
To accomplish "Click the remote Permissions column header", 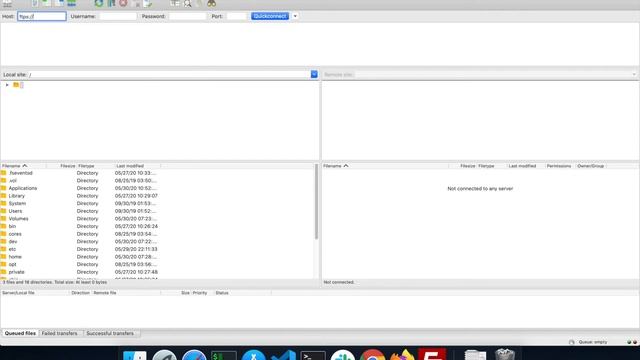I will pos(559,166).
